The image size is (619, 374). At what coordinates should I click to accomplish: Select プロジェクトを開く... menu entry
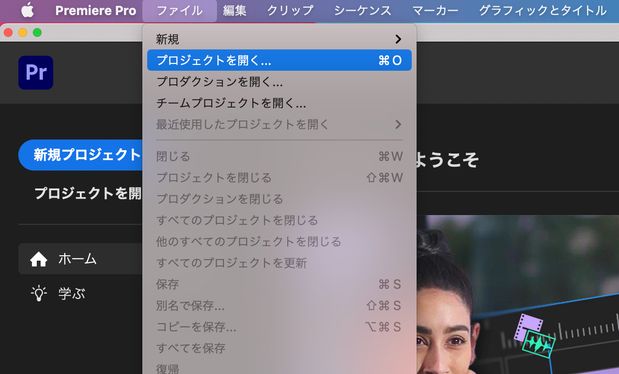click(x=279, y=60)
